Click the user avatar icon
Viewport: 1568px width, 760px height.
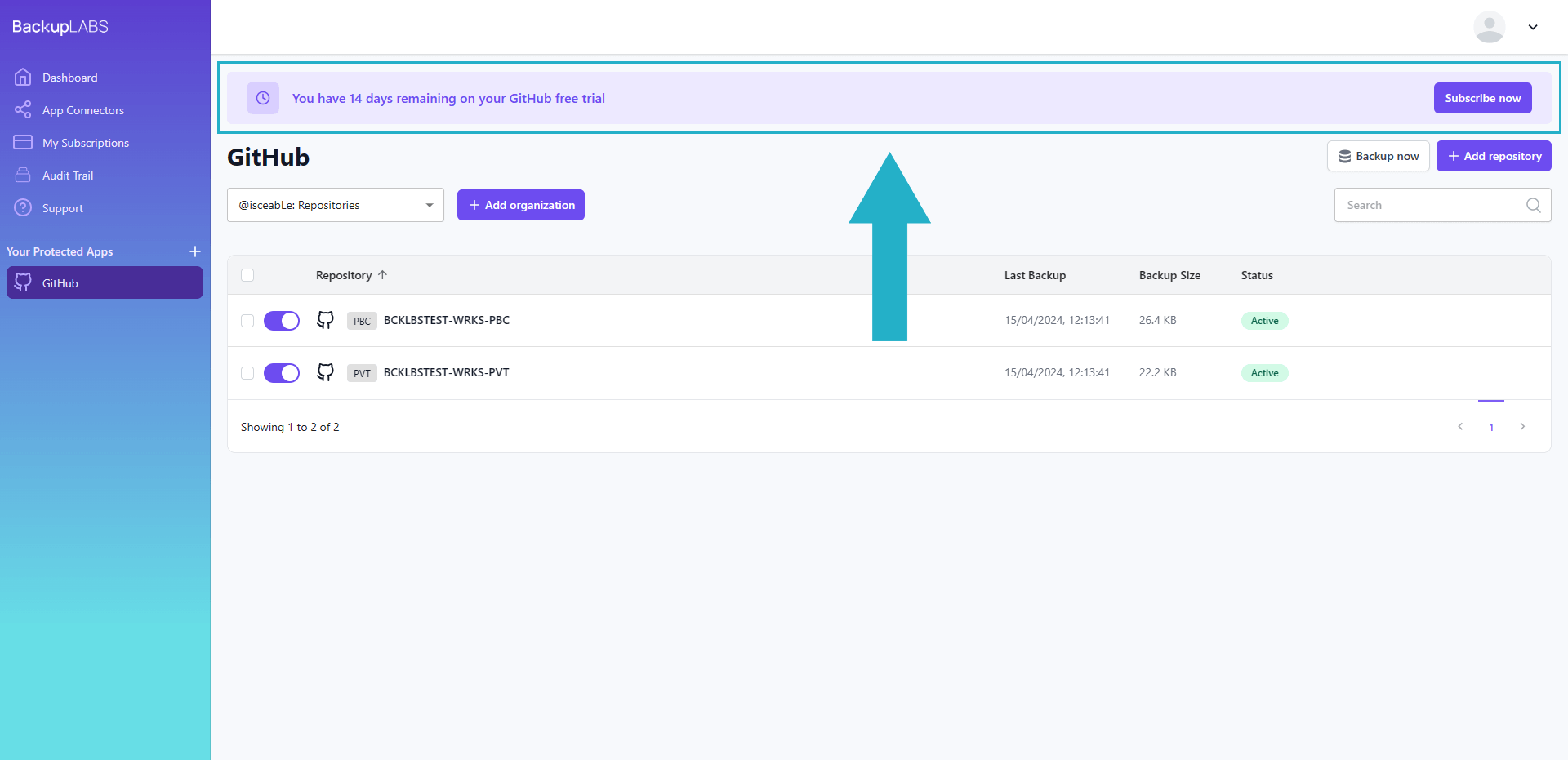(x=1490, y=27)
